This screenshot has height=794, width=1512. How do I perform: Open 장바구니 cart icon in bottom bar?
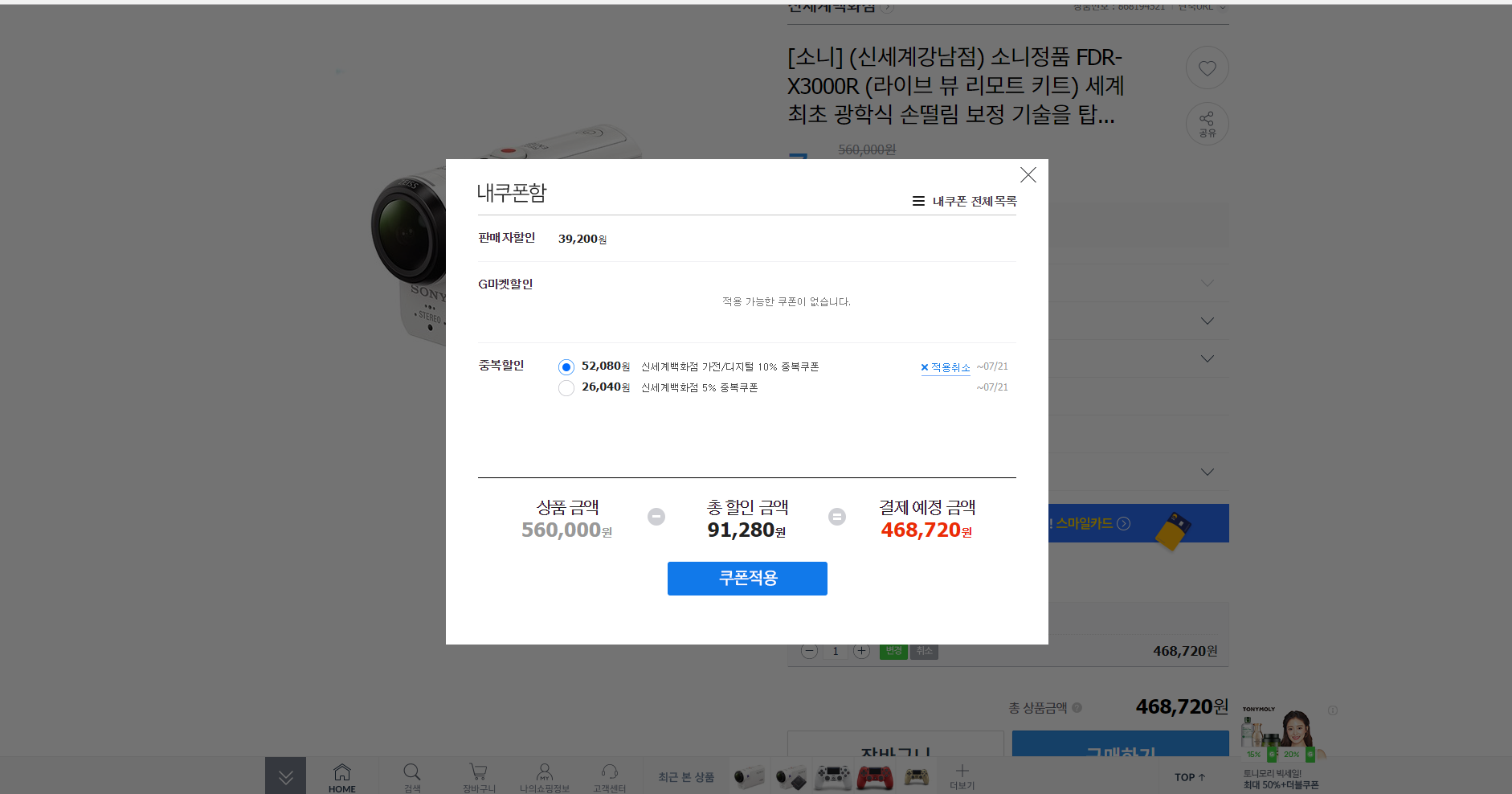pos(478,777)
